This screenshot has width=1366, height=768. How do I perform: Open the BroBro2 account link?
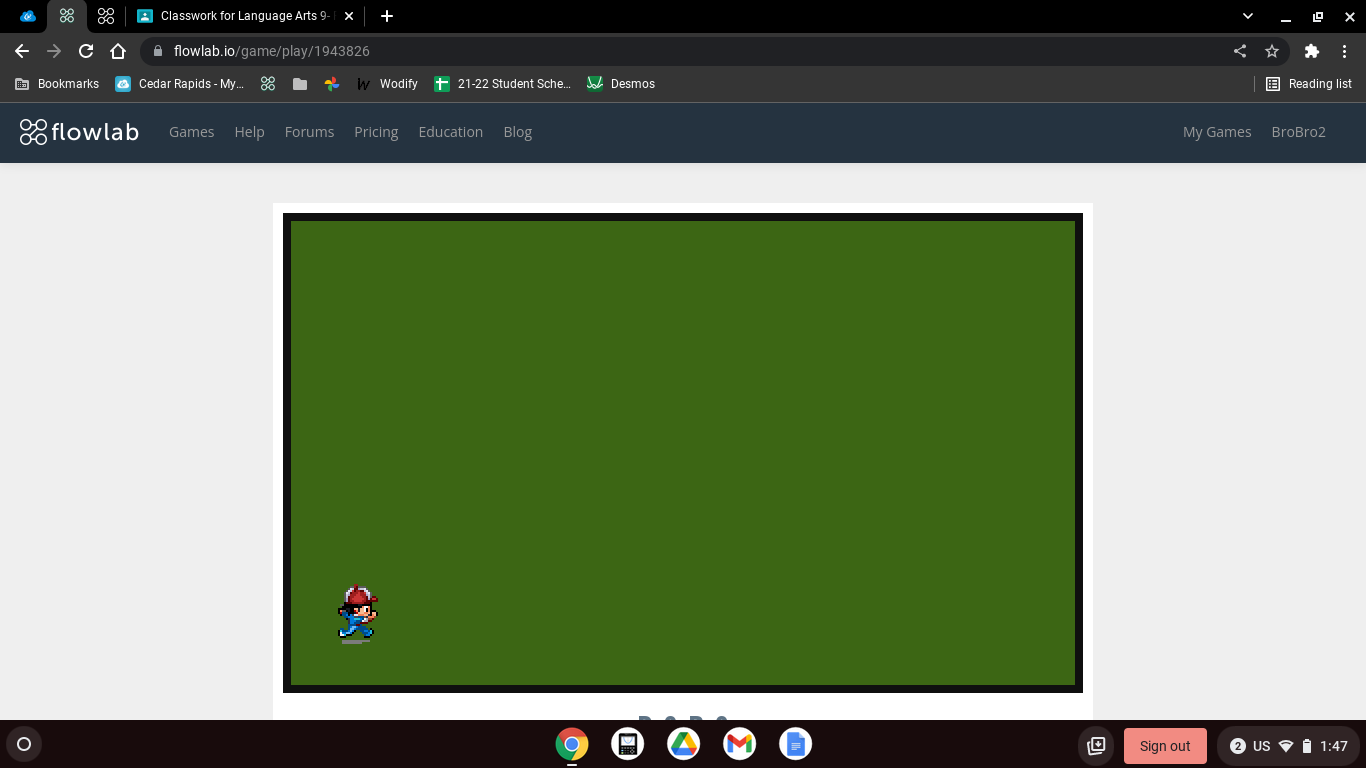[1299, 132]
